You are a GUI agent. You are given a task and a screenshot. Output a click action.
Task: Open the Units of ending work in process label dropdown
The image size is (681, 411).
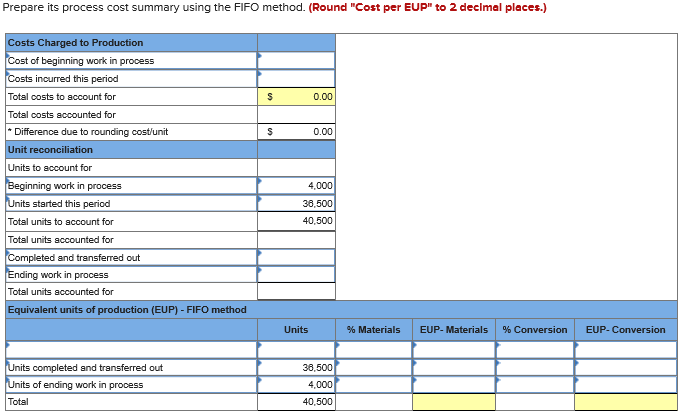[x=132, y=384]
